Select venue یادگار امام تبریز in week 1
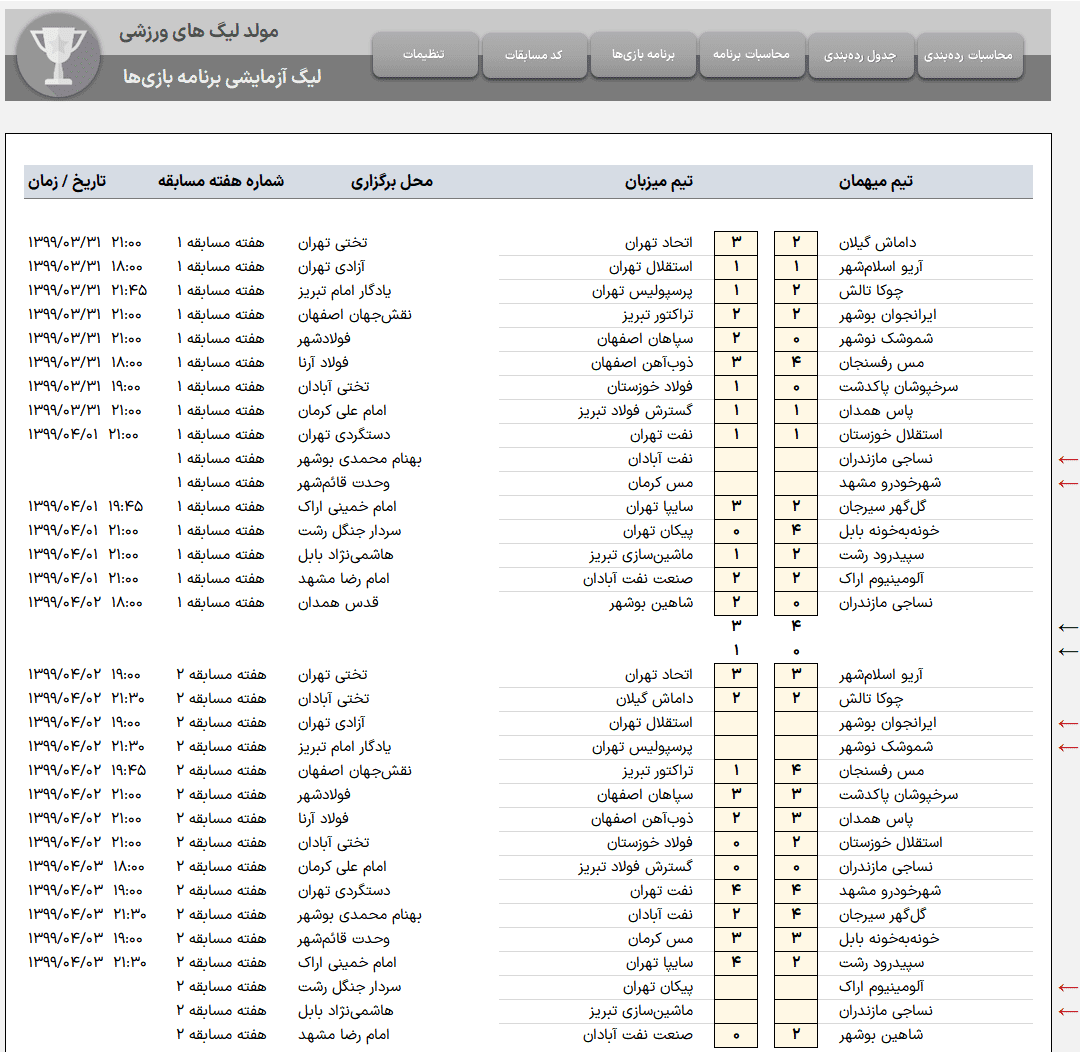Screen dimensions: 1080x1052 [344, 291]
